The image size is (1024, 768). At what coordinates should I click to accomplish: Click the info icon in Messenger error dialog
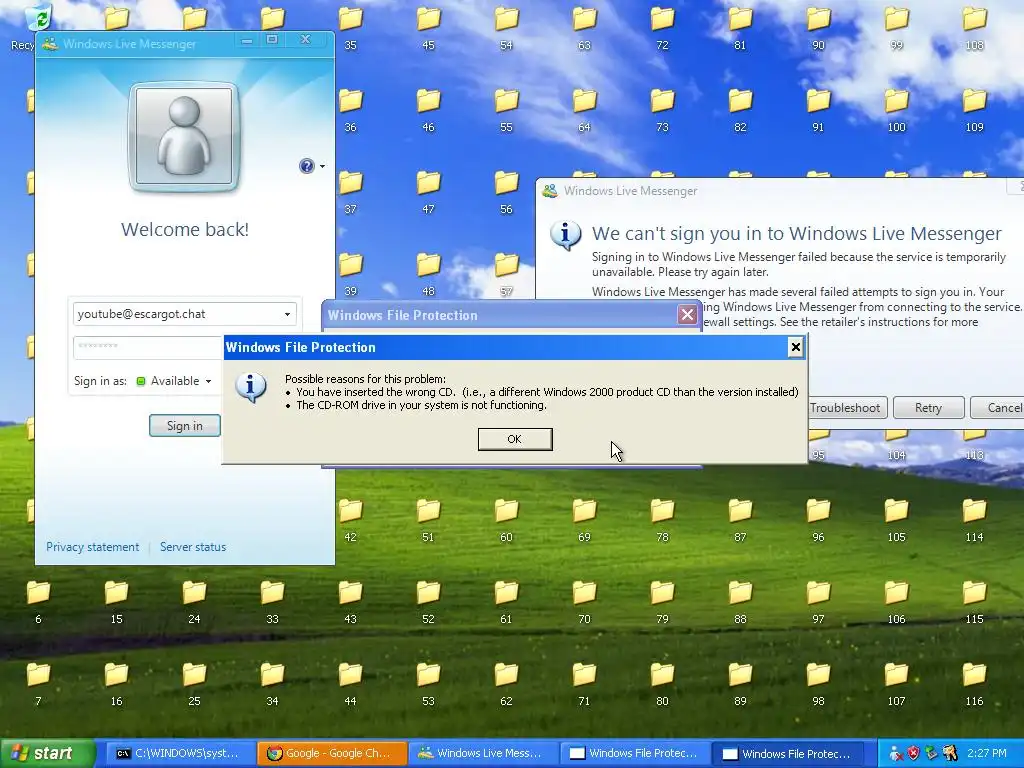tap(566, 235)
